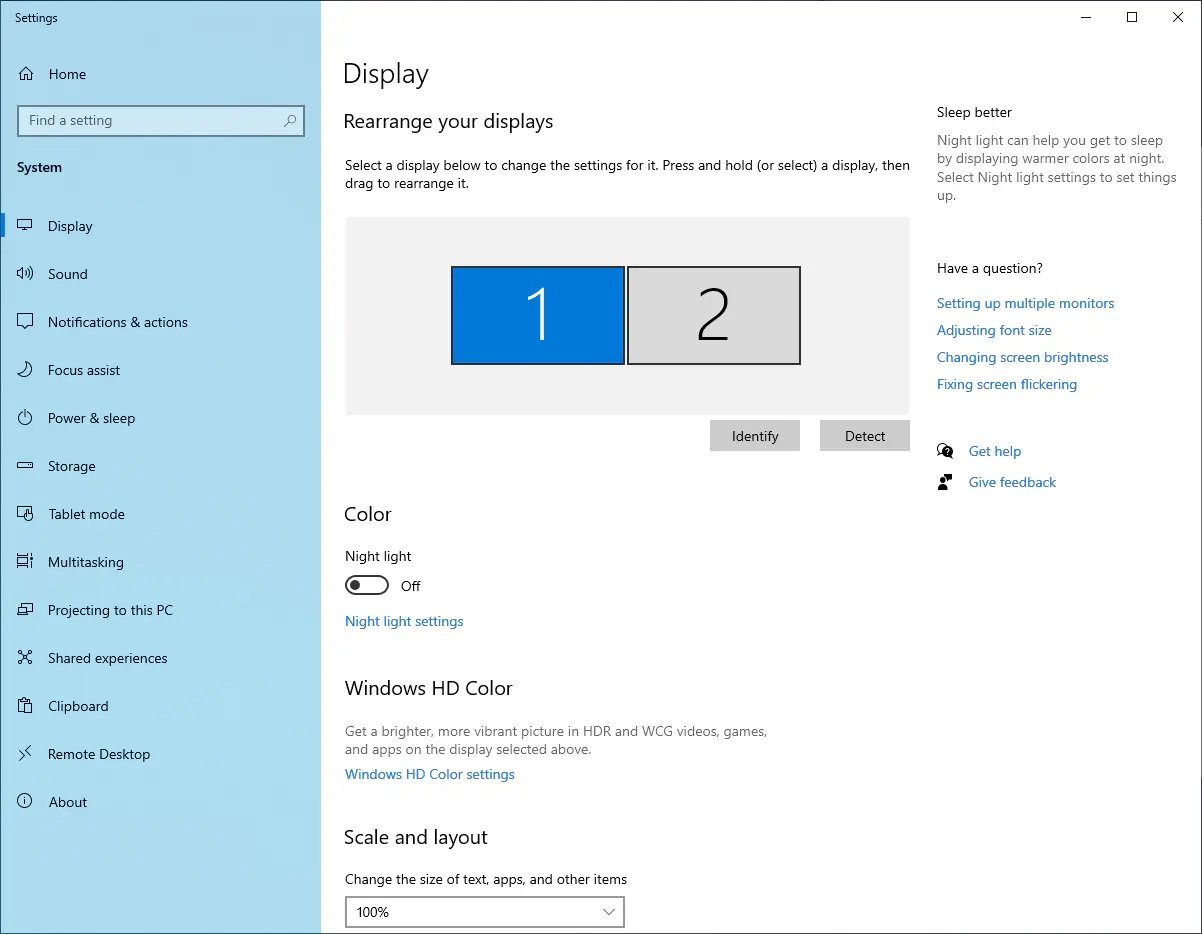Open Multitasking settings
This screenshot has width=1202, height=934.
[x=86, y=562]
